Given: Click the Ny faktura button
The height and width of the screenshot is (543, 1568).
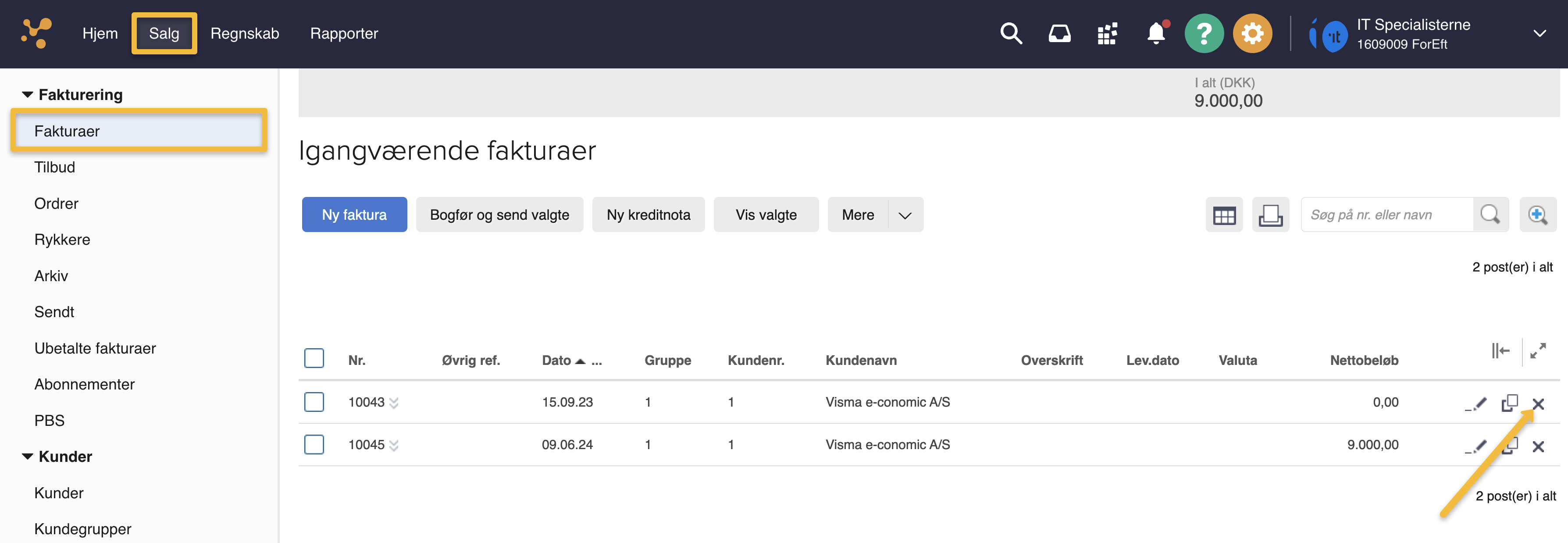Looking at the screenshot, I should pos(354,215).
